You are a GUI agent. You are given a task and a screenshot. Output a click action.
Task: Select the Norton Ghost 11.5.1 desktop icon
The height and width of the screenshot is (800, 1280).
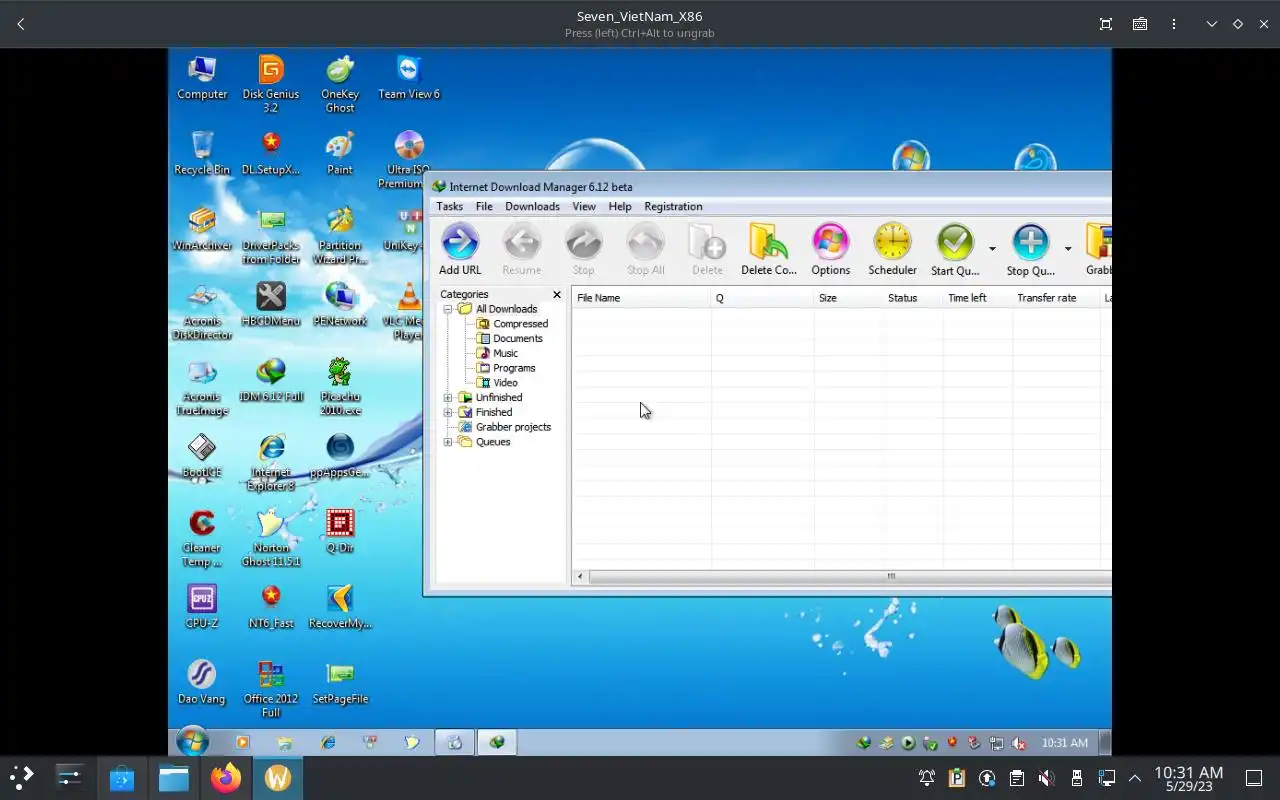click(270, 538)
